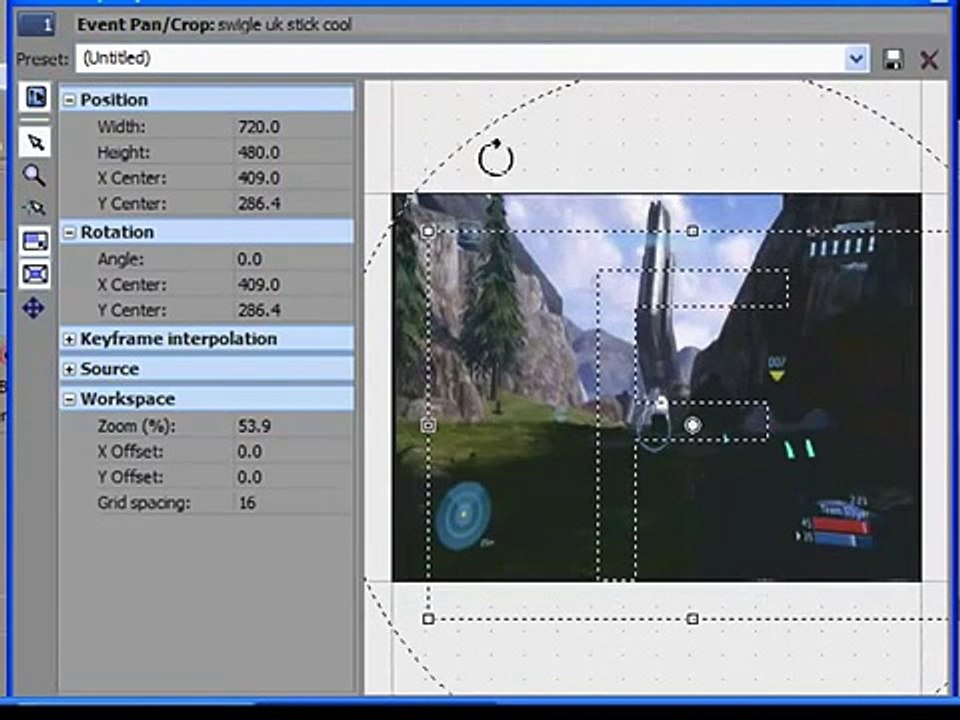The width and height of the screenshot is (960, 720).
Task: Toggle the Enable Snapping tool
Action: [x=34, y=208]
